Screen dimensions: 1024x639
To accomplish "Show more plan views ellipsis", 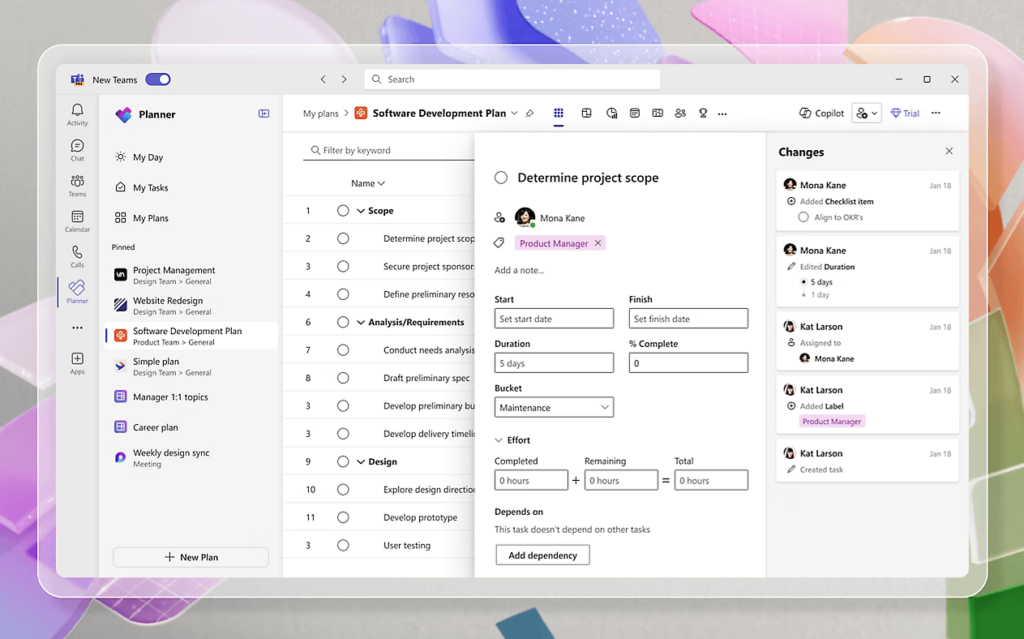I will (722, 114).
